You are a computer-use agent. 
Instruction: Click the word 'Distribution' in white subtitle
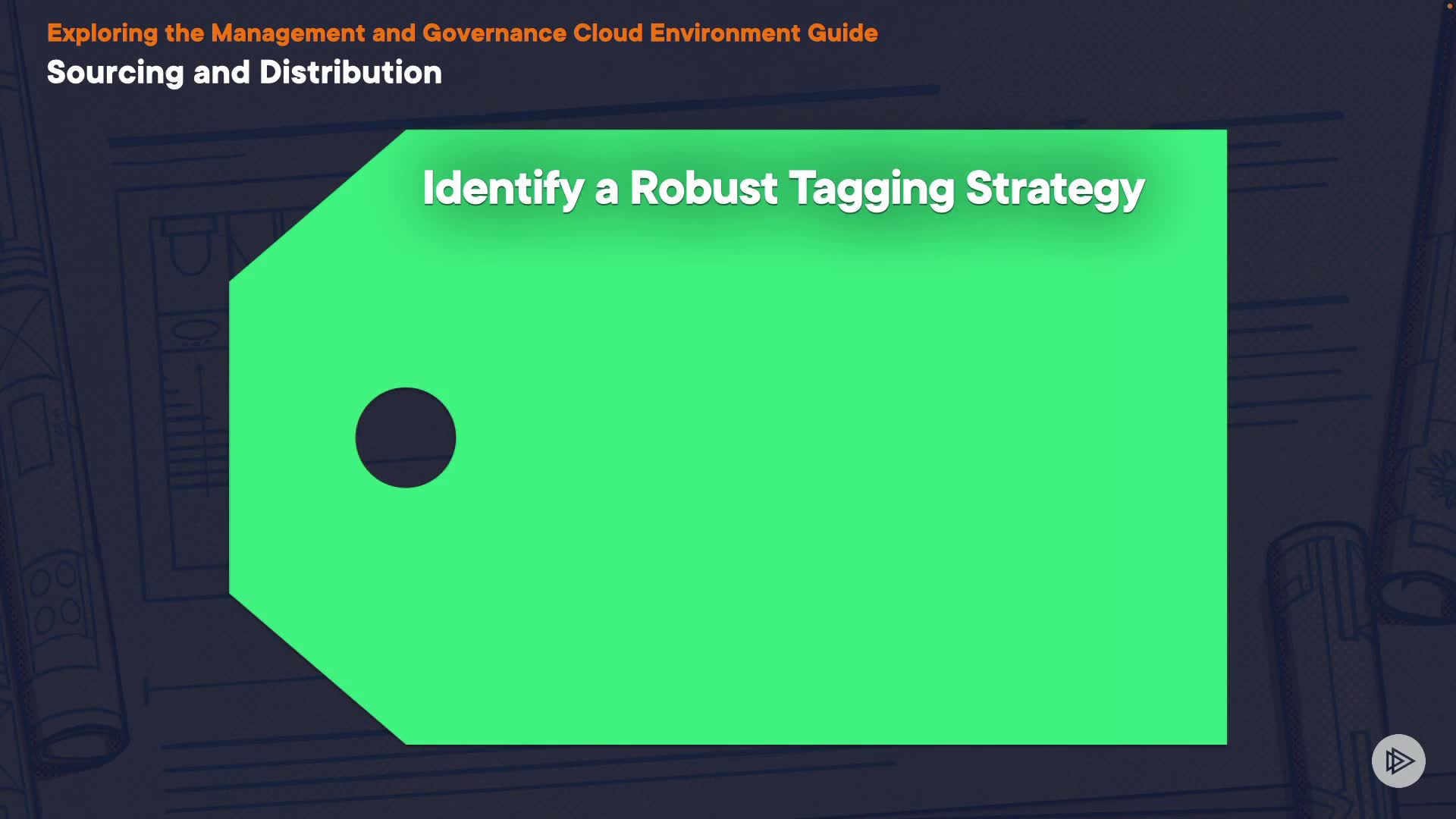coord(350,73)
